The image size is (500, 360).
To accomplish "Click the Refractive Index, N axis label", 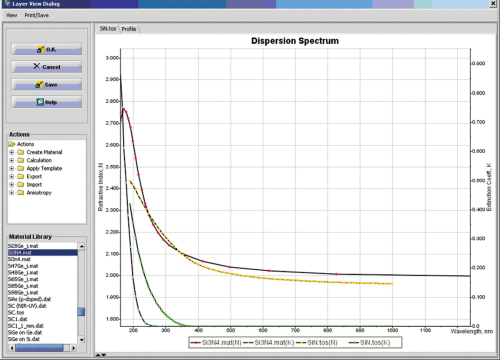I will 100,187.
